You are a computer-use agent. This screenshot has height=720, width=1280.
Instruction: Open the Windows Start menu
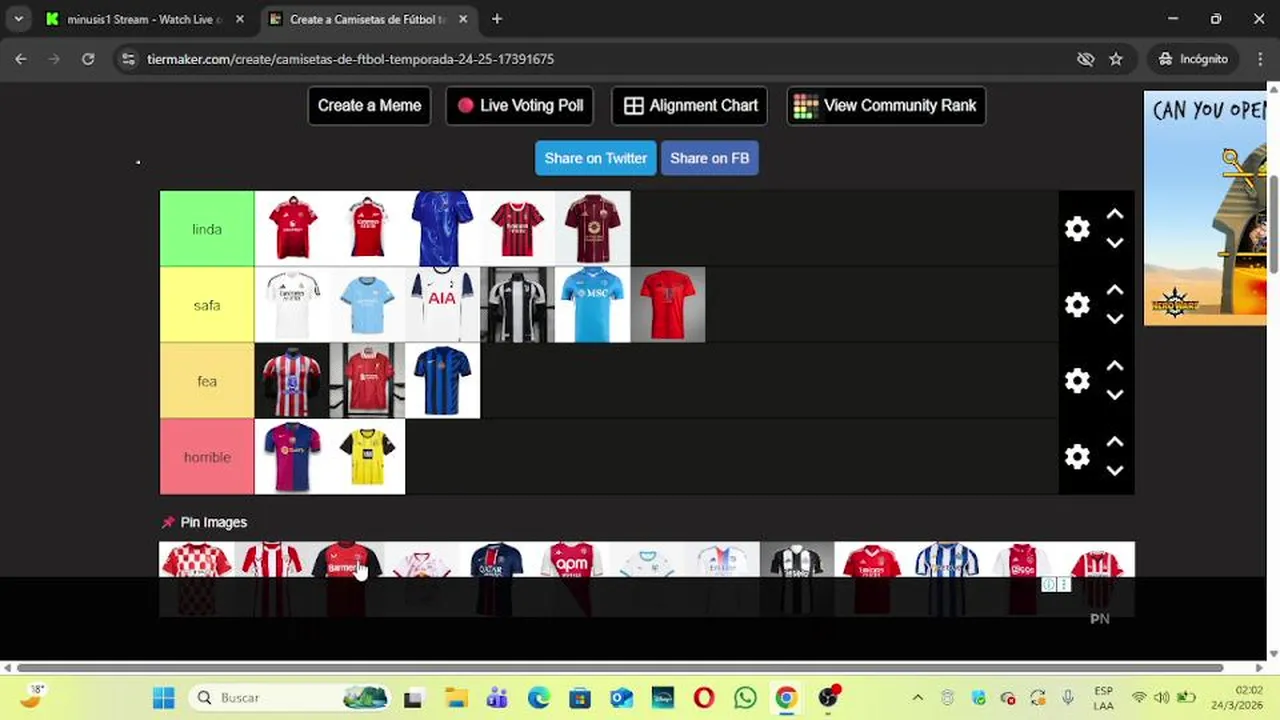pos(164,698)
